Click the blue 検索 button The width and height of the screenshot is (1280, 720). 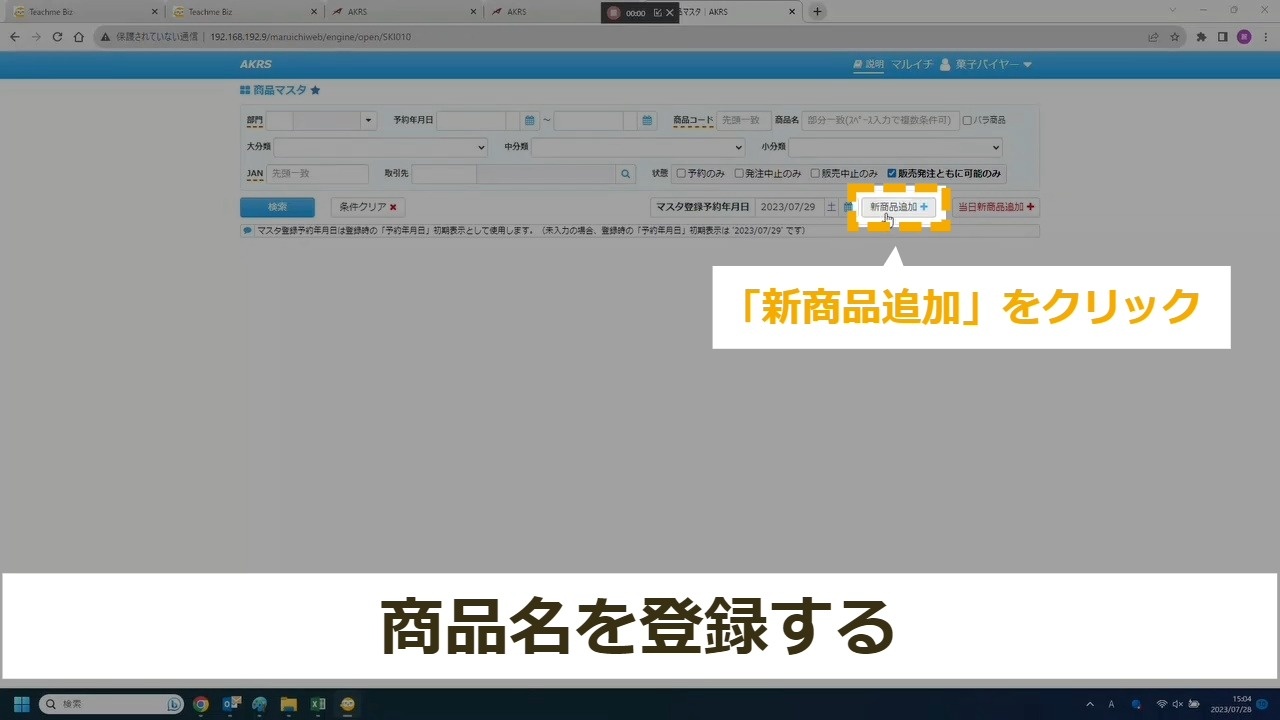tap(277, 207)
